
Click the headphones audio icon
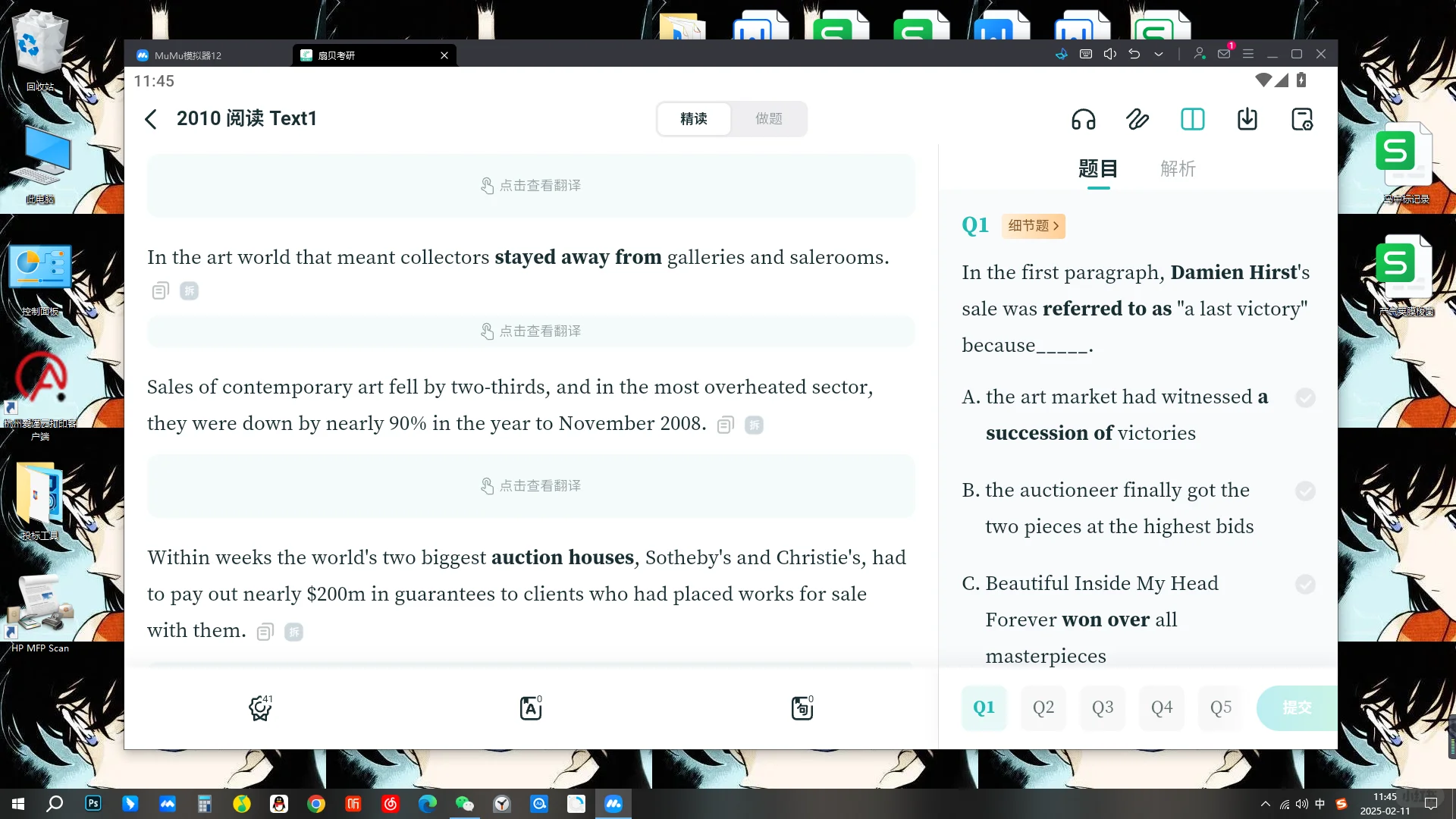point(1083,119)
